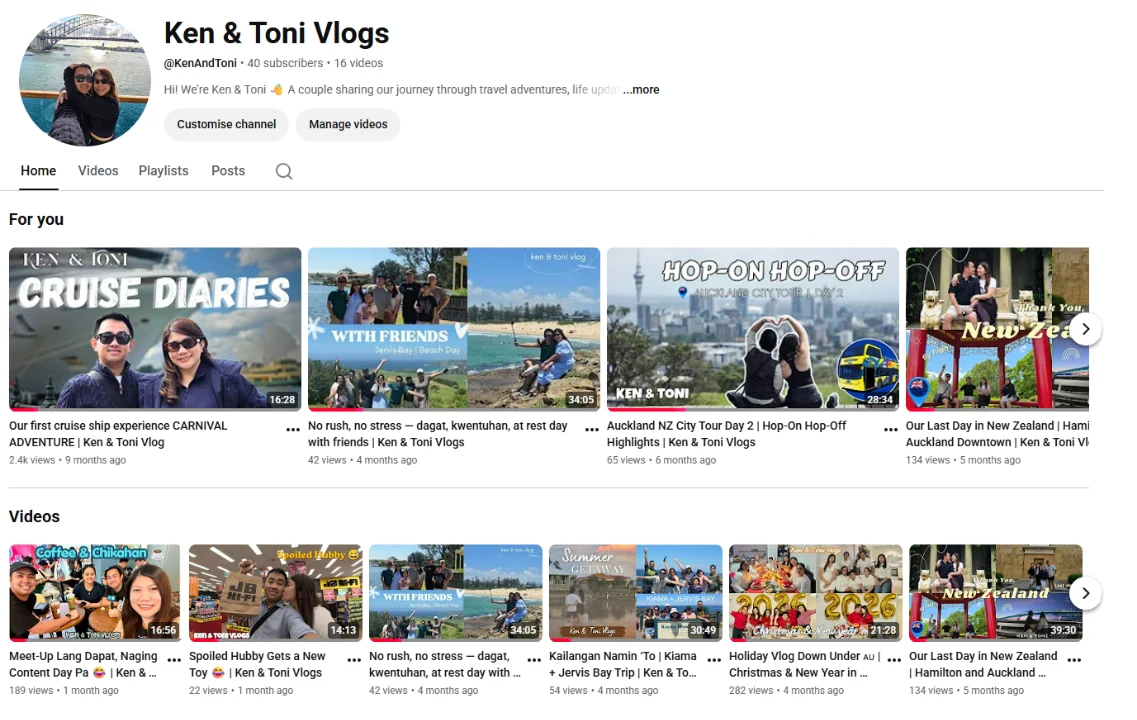Show next videos in Videos carousel
Image resolution: width=1137 pixels, height=720 pixels.
1086,593
